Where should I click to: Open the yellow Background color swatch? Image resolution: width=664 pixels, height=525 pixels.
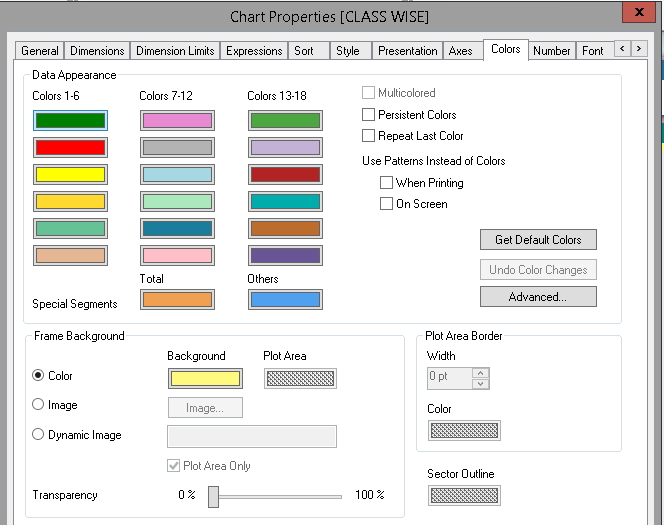[x=204, y=378]
